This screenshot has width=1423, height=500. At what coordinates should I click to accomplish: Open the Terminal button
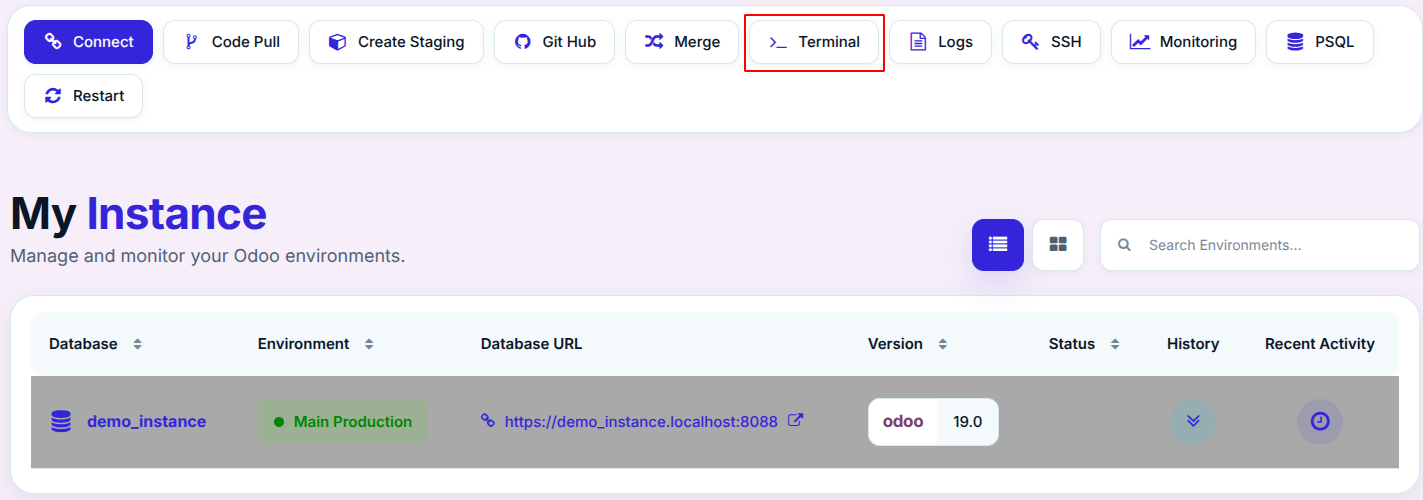[x=814, y=42]
